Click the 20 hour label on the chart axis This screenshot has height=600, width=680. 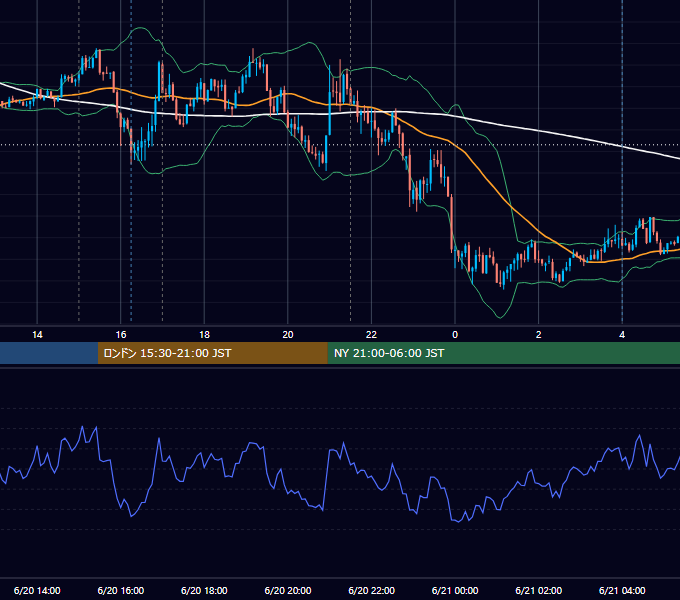coord(288,335)
